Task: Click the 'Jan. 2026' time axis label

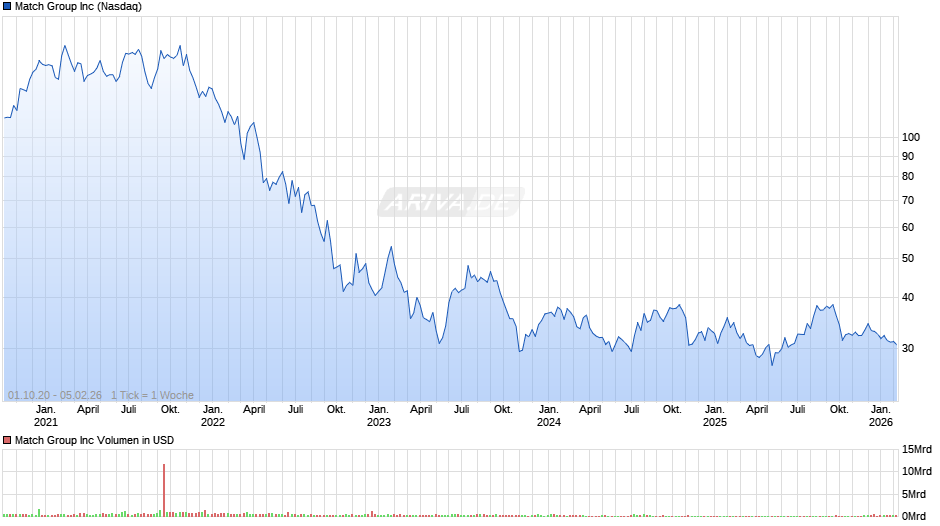Action: click(x=881, y=416)
